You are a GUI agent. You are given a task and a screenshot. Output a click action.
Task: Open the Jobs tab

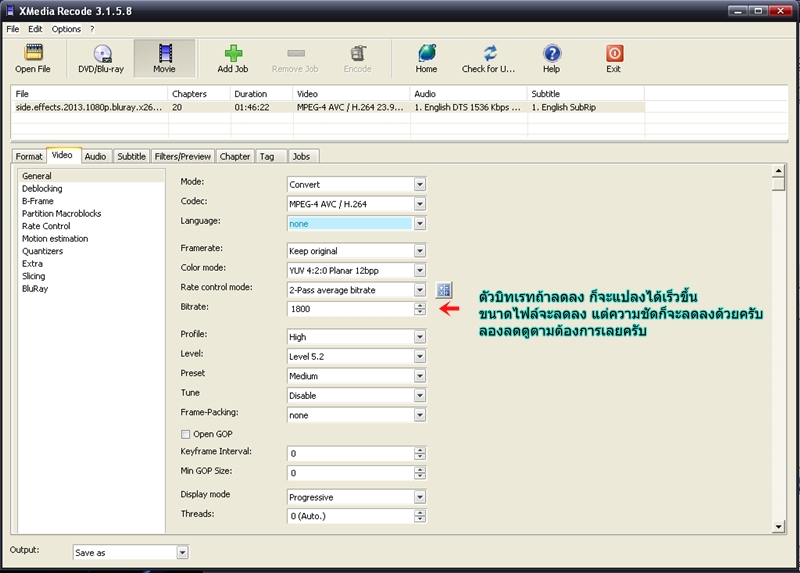click(302, 157)
